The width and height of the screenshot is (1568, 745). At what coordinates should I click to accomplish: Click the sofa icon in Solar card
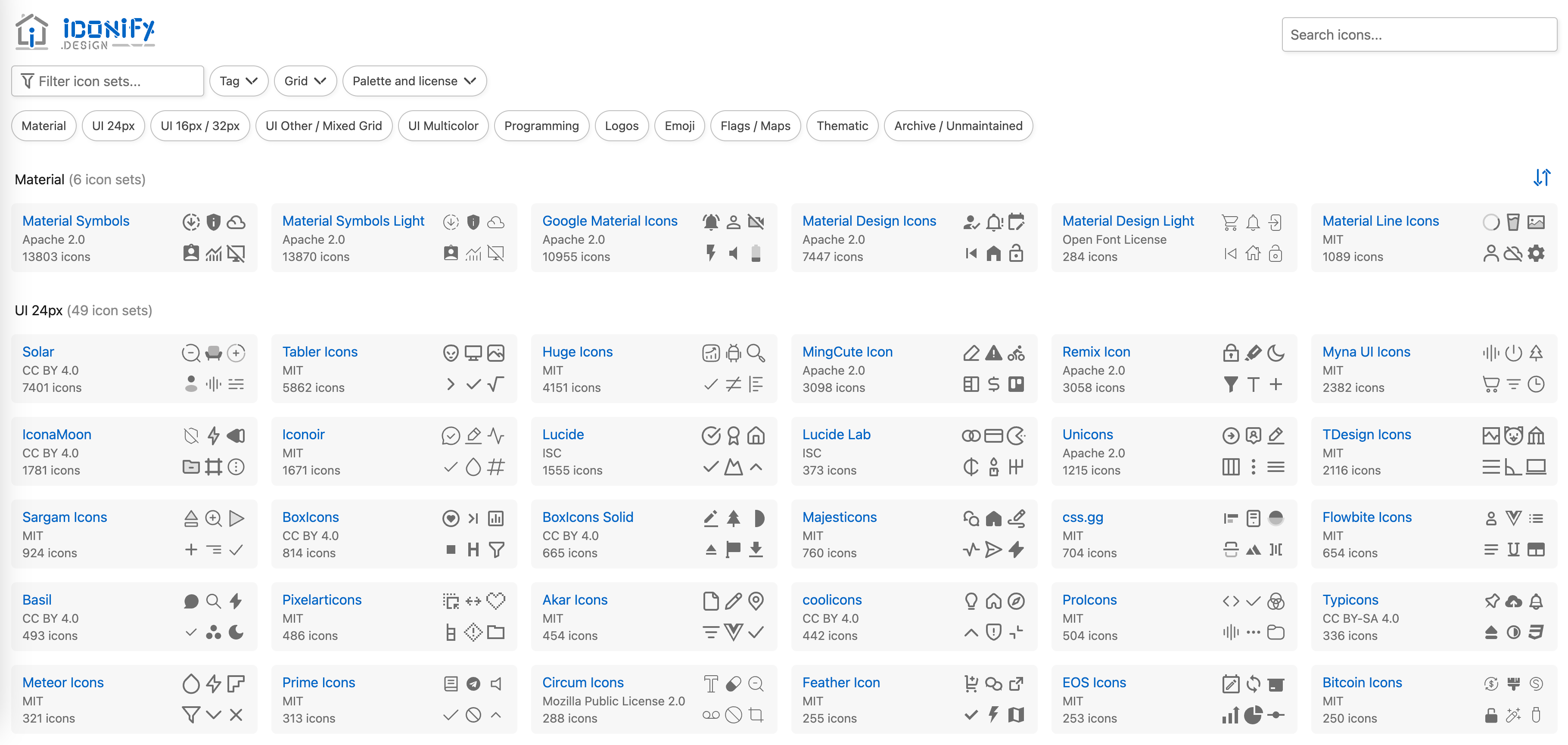tap(214, 353)
